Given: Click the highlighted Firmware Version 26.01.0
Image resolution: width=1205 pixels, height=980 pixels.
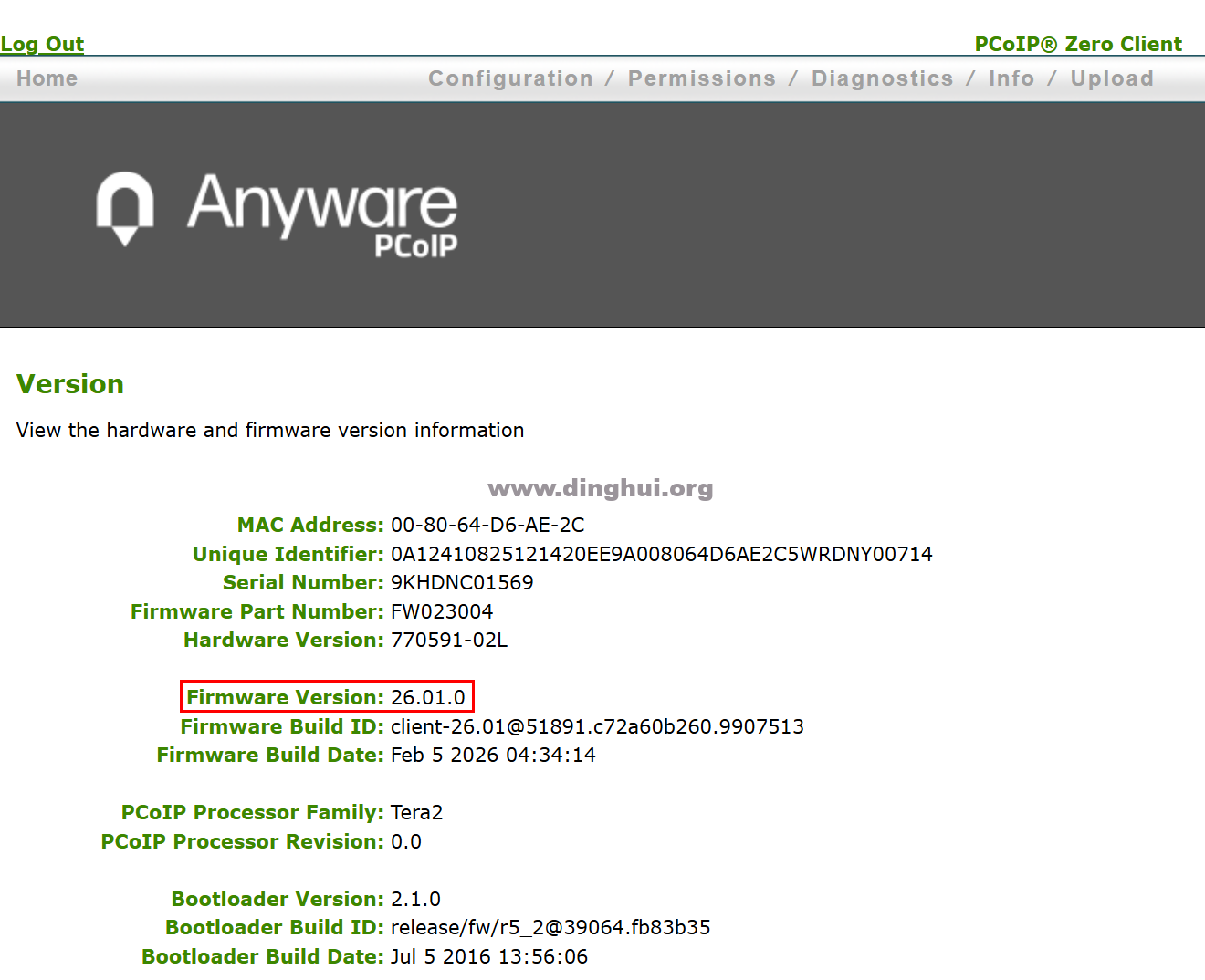Looking at the screenshot, I should [427, 697].
